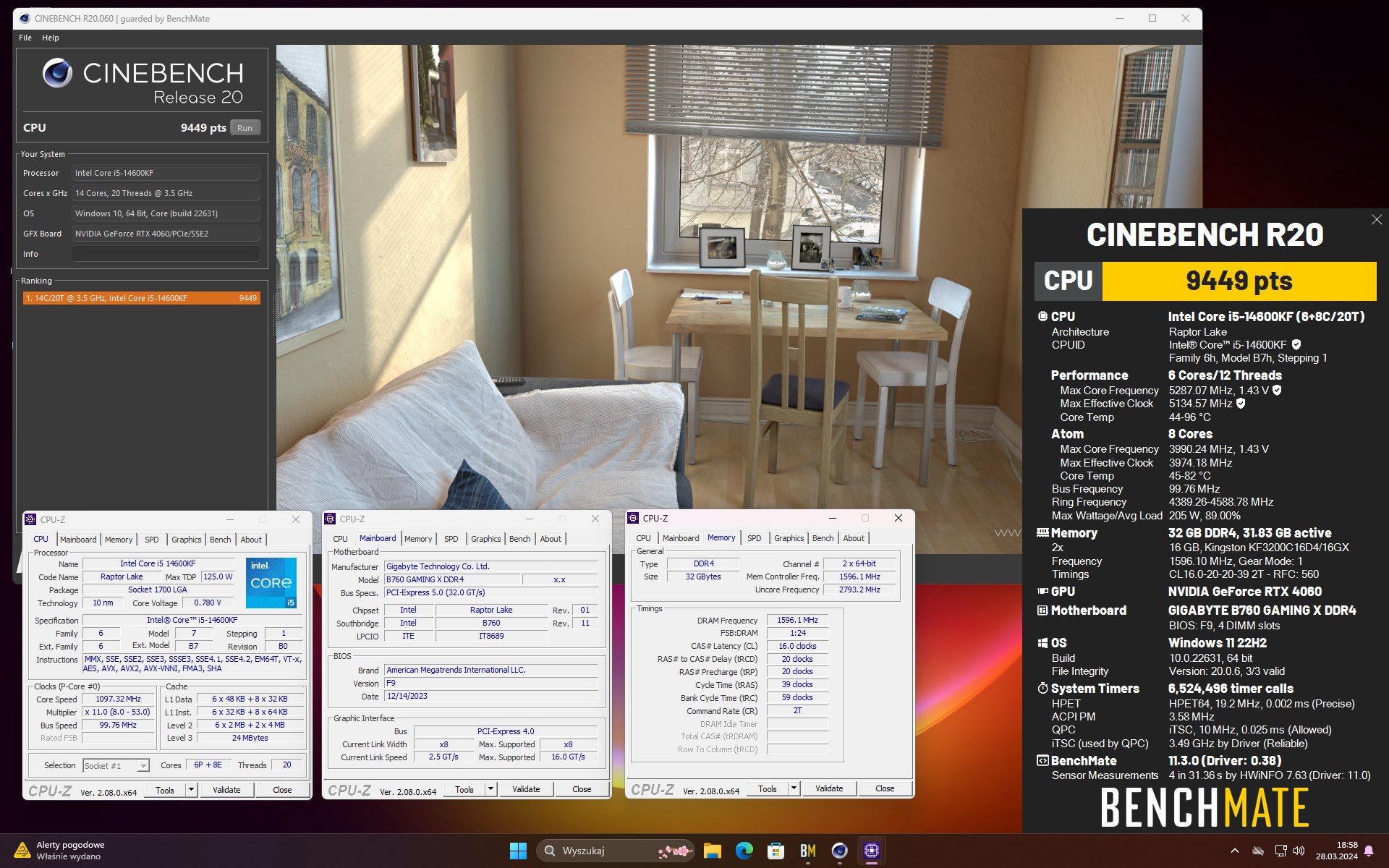
Task: Open the File menu in Cinebench
Action: click(25, 38)
